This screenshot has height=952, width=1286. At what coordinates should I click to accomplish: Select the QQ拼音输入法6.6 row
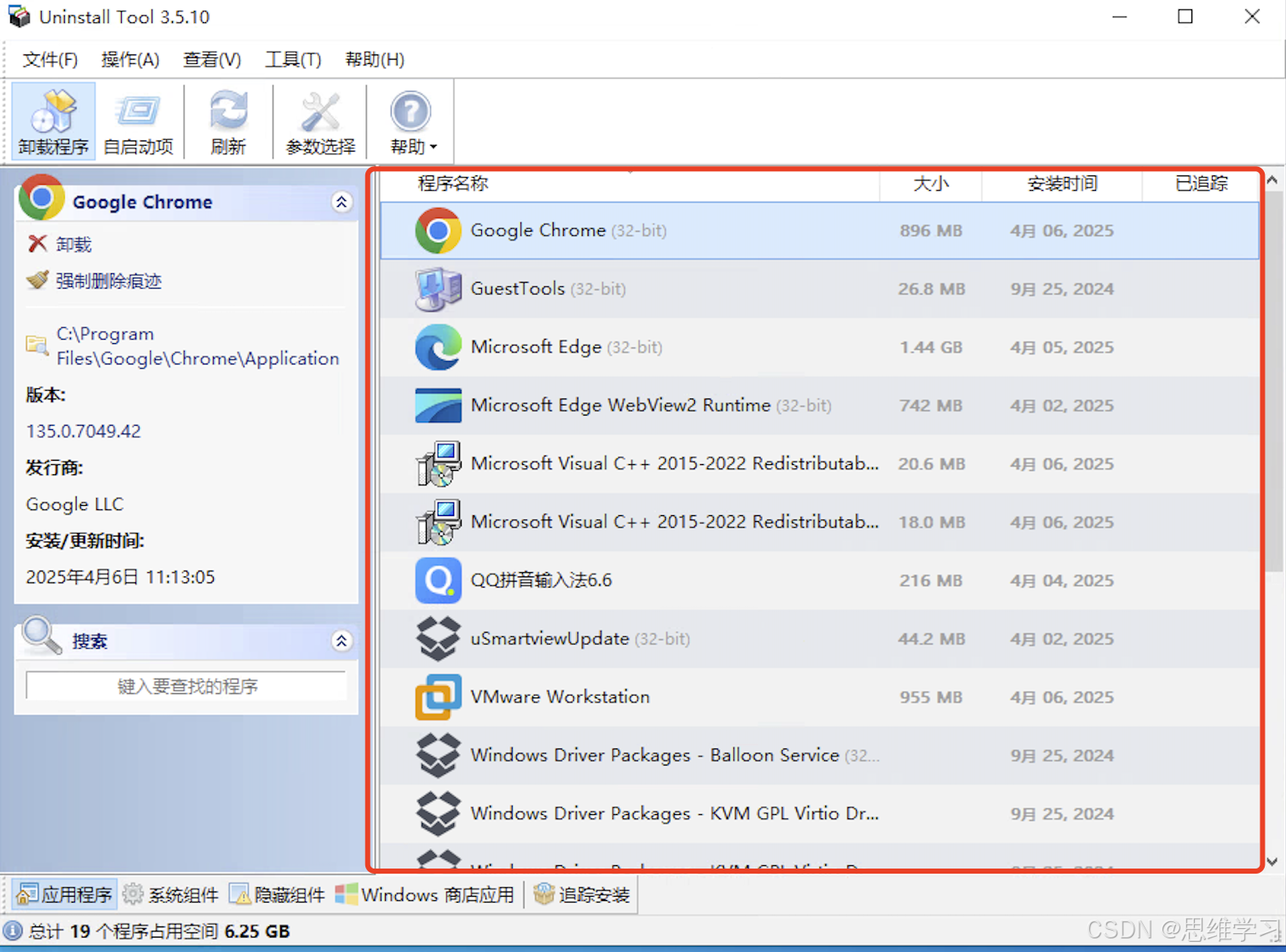pyautogui.click(x=819, y=581)
